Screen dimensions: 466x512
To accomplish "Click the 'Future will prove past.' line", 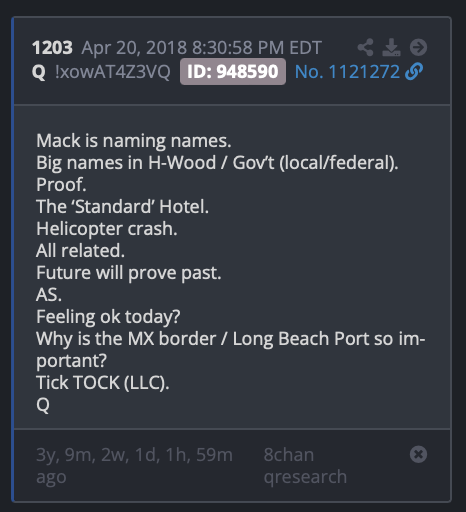I will tap(129, 273).
